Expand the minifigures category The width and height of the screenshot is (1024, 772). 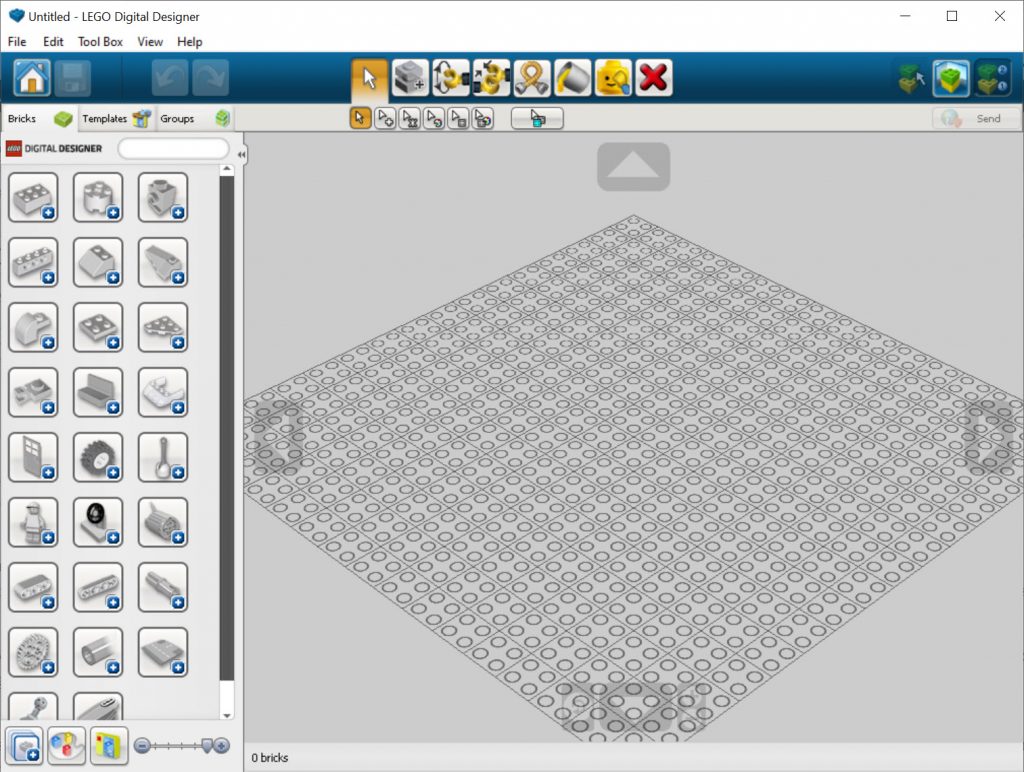[33, 523]
